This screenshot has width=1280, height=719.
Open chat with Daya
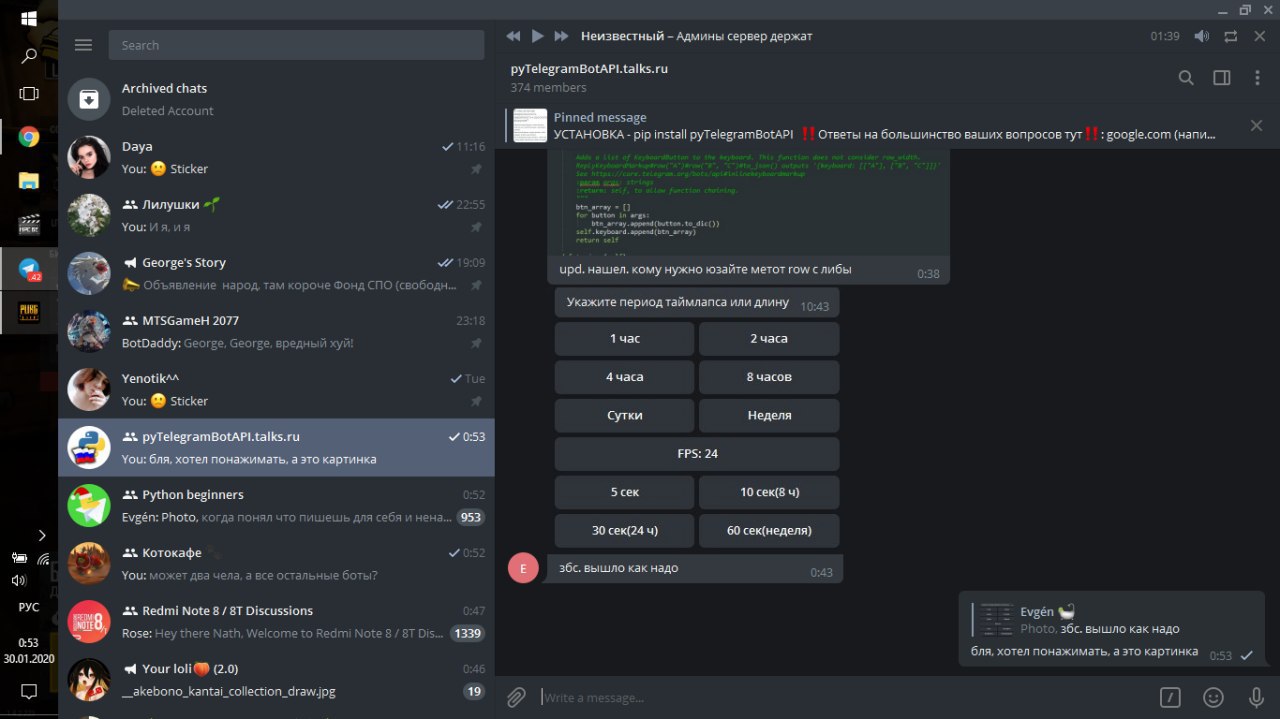tap(276, 157)
